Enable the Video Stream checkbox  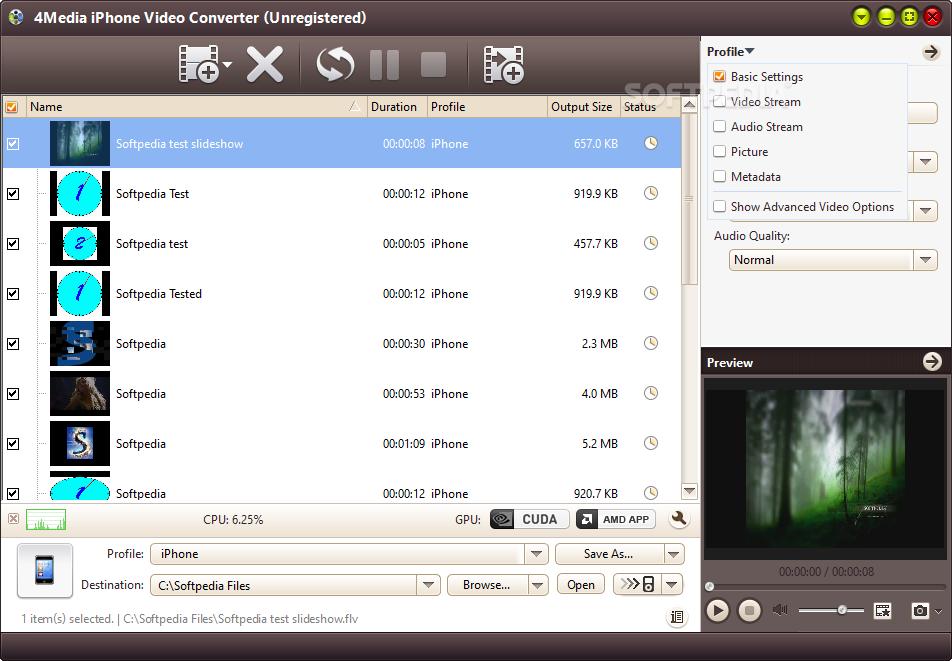click(719, 101)
